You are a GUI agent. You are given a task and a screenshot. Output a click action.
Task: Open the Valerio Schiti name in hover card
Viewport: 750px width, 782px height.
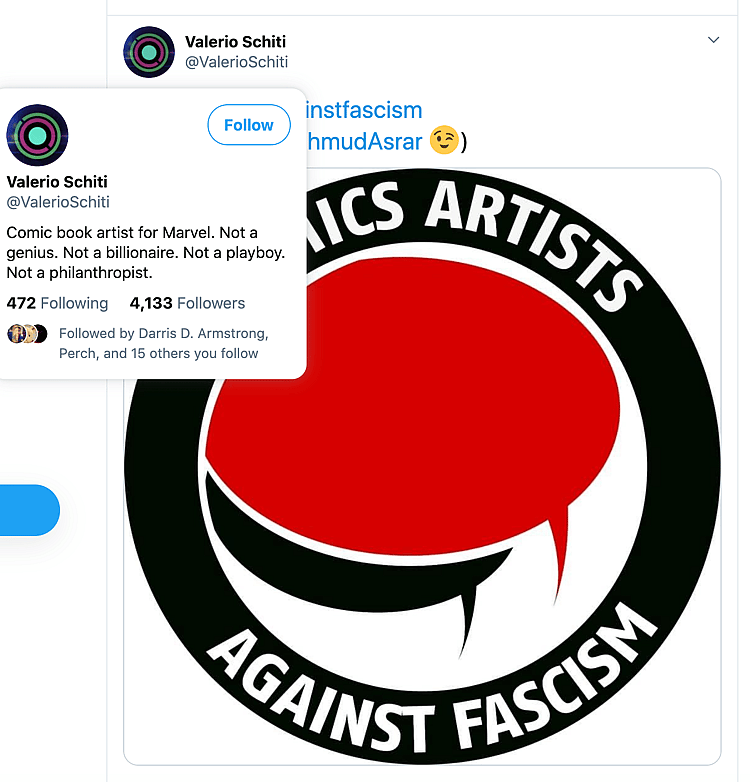pos(57,182)
